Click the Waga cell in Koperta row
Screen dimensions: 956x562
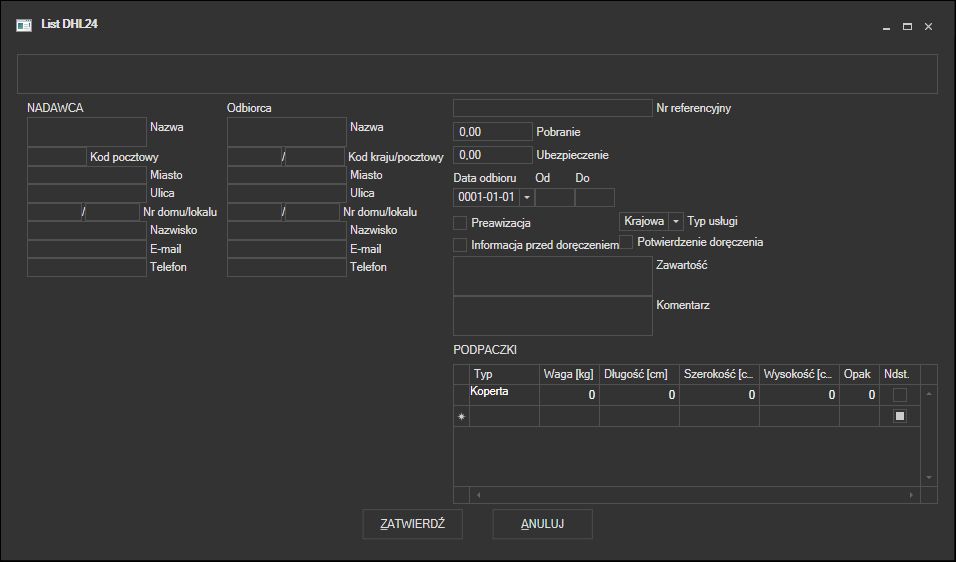click(569, 394)
